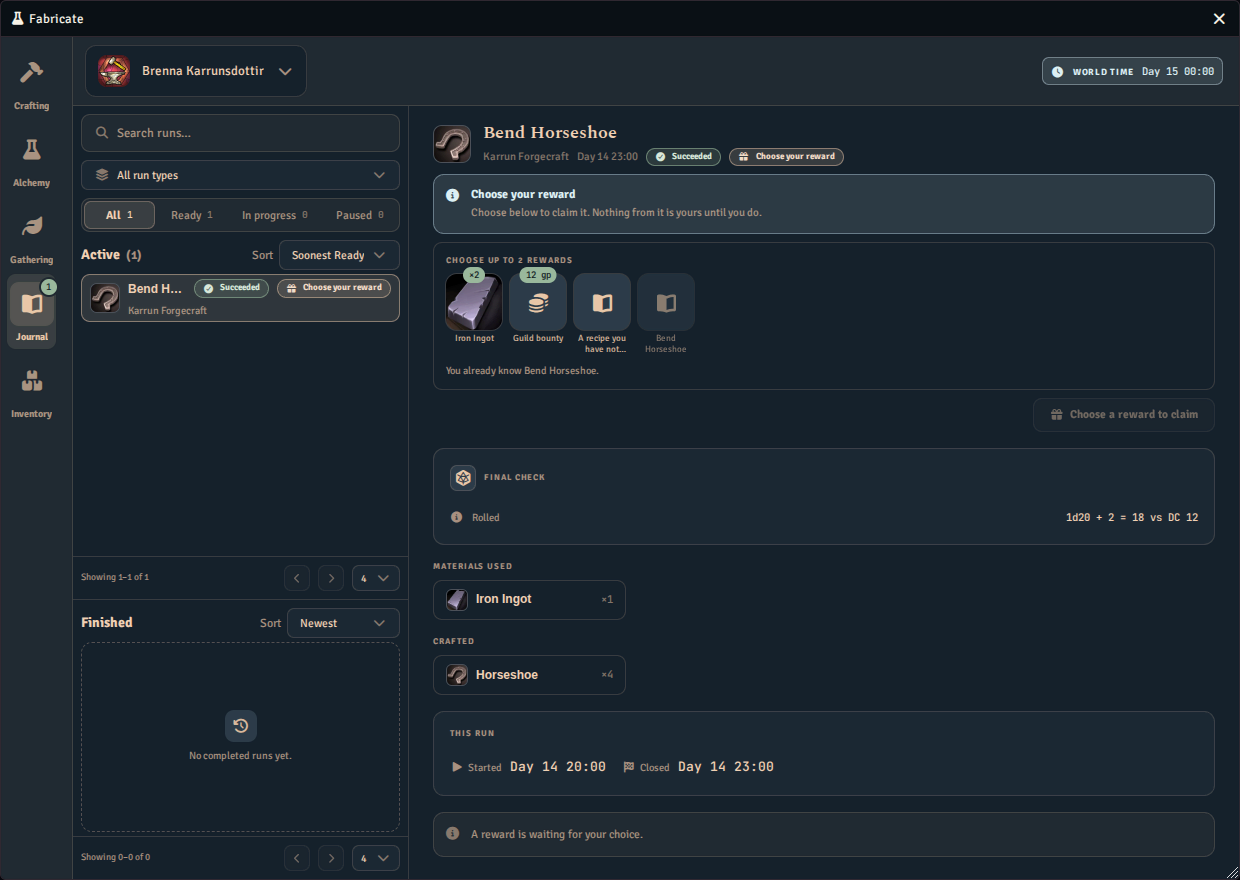1240x880 pixels.
Task: Open the character selector dropdown
Action: tap(196, 71)
